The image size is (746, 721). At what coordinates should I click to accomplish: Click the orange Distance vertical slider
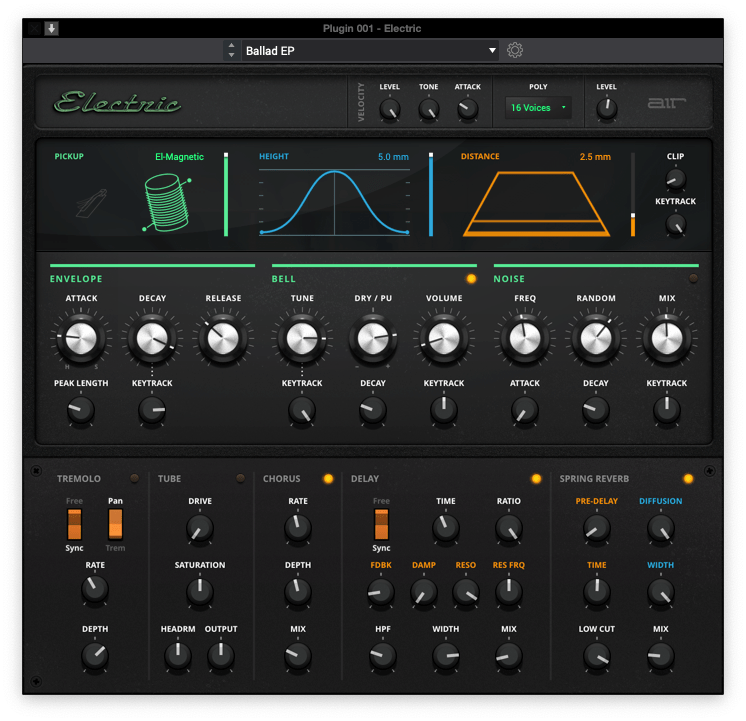633,194
